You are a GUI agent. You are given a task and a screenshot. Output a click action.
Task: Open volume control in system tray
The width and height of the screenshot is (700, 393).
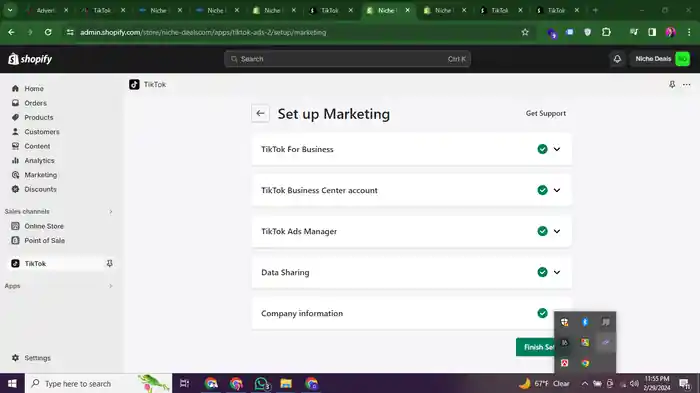tap(634, 383)
